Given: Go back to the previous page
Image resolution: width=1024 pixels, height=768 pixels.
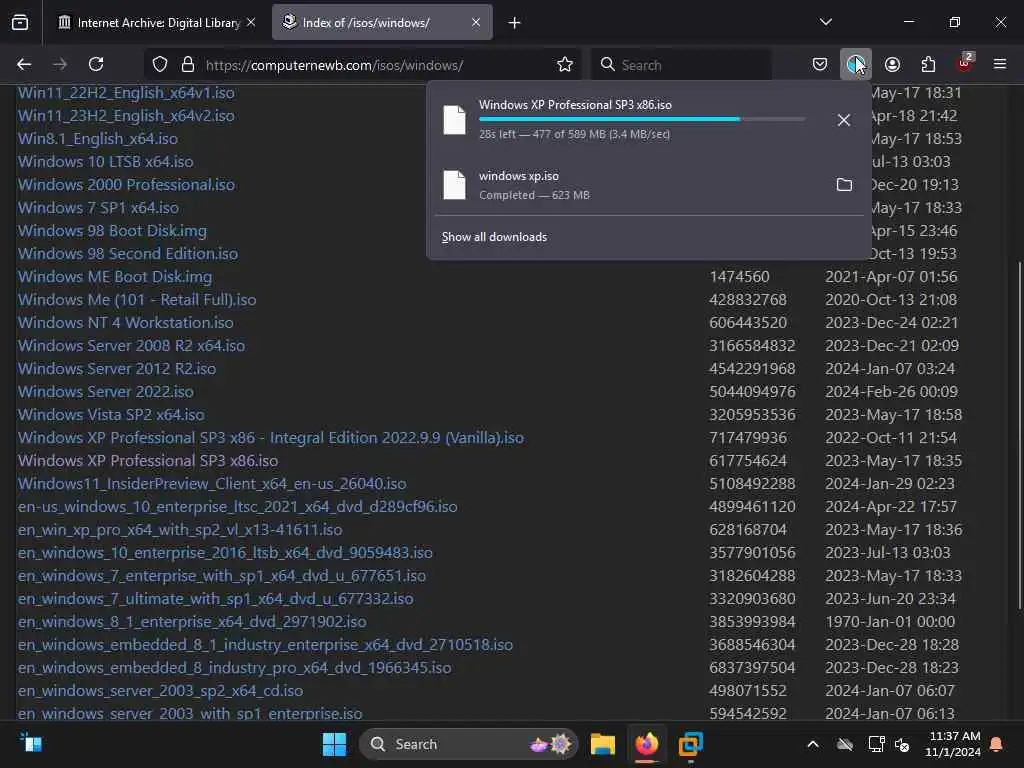Looking at the screenshot, I should point(24,65).
